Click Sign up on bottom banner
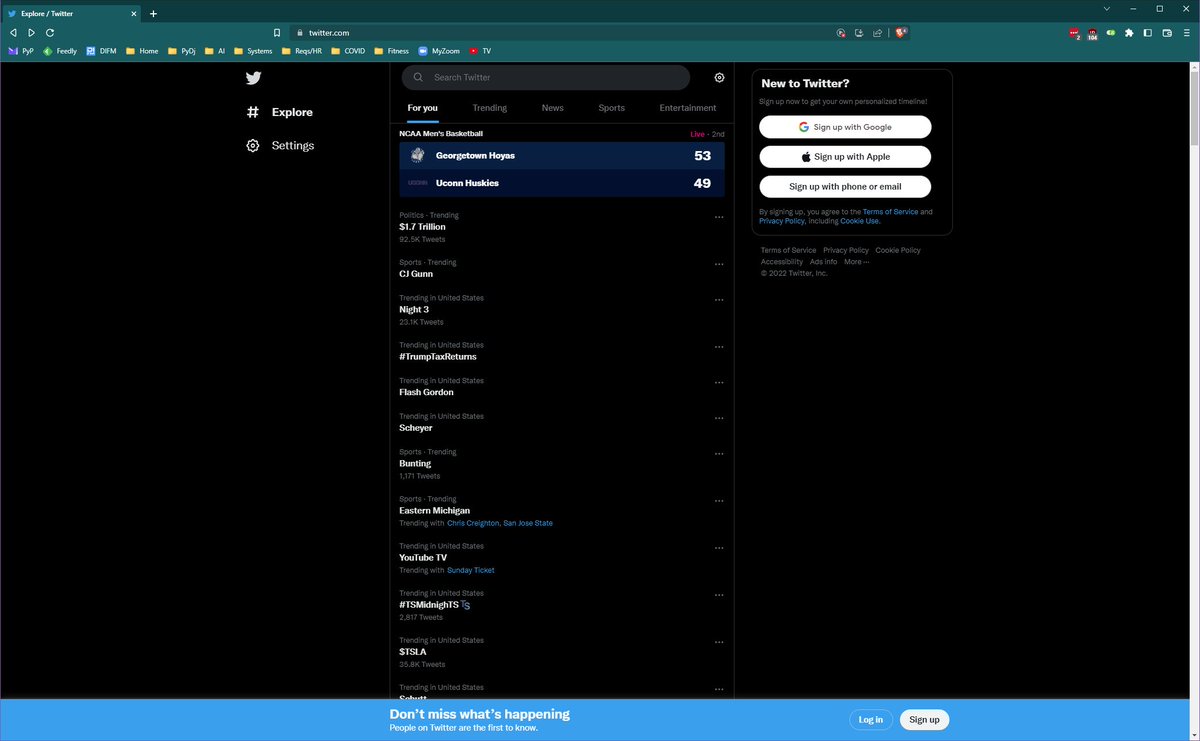1200x741 pixels. [x=924, y=720]
